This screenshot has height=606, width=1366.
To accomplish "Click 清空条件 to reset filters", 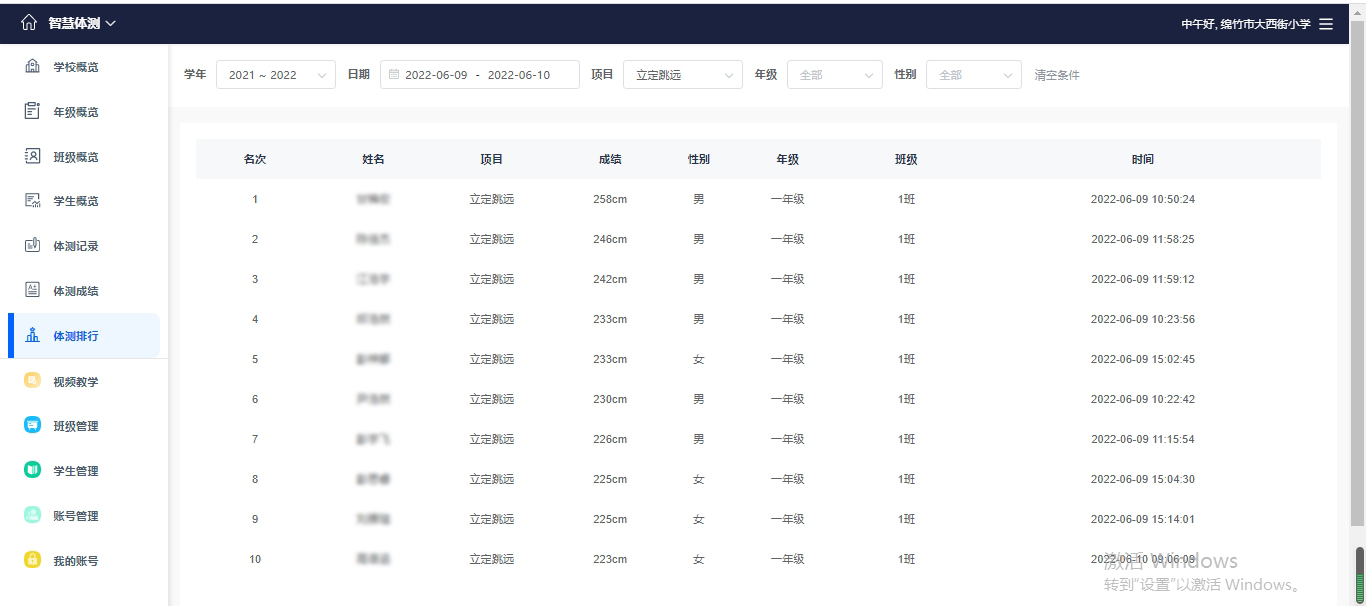I will tap(1056, 75).
